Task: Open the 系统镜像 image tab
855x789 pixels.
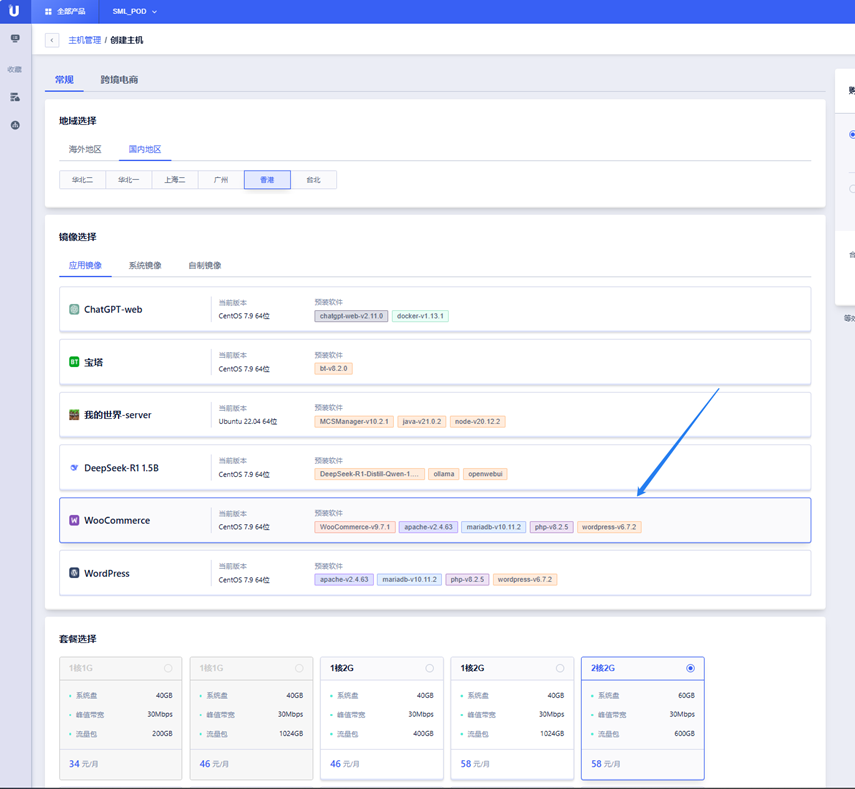Action: click(x=145, y=266)
